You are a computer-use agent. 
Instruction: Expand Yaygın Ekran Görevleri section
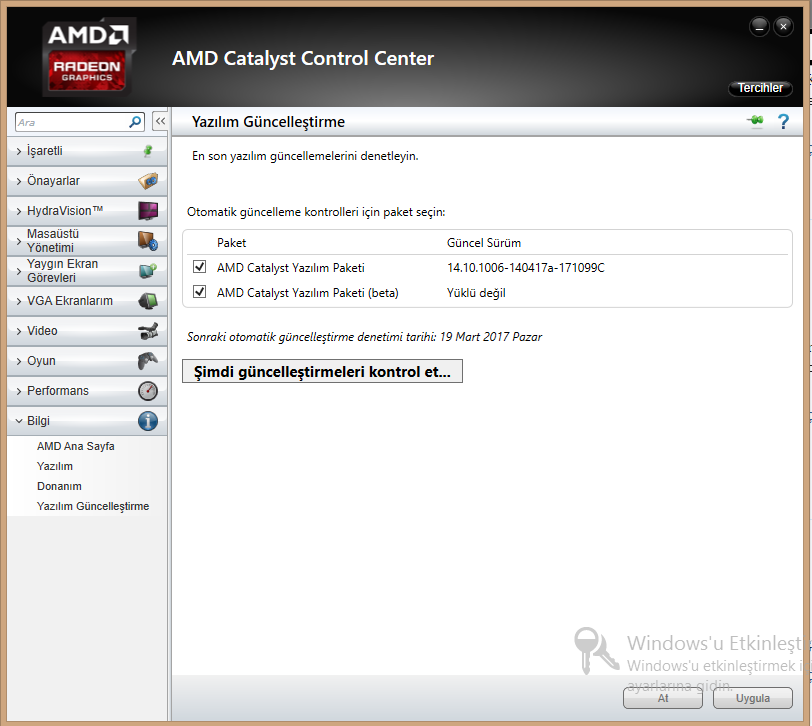(87, 271)
